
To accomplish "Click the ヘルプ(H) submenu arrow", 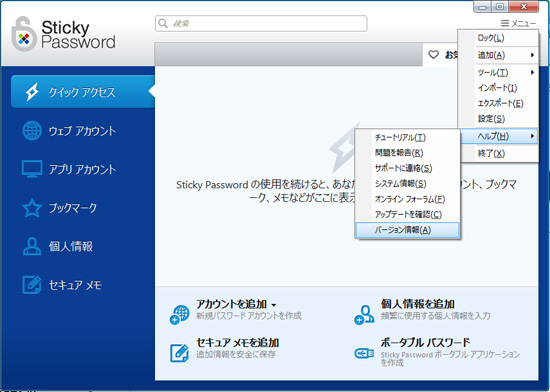I will pyautogui.click(x=532, y=136).
